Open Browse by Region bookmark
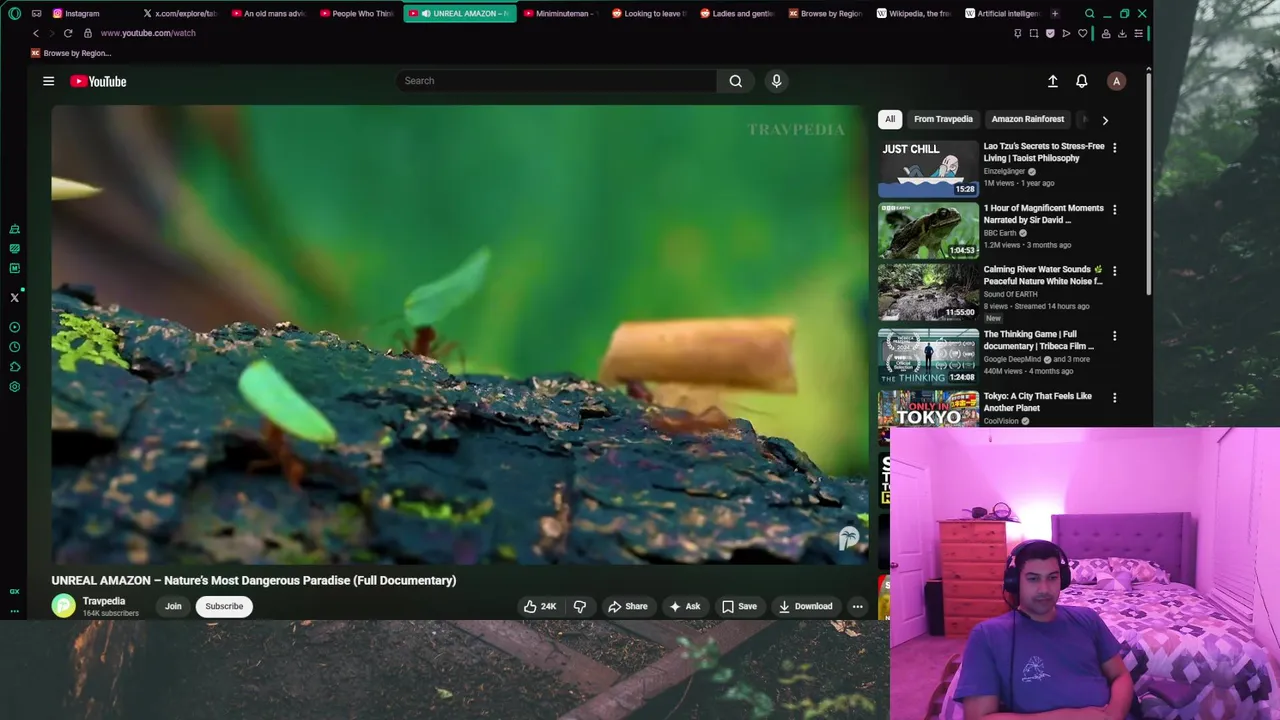 click(x=70, y=53)
